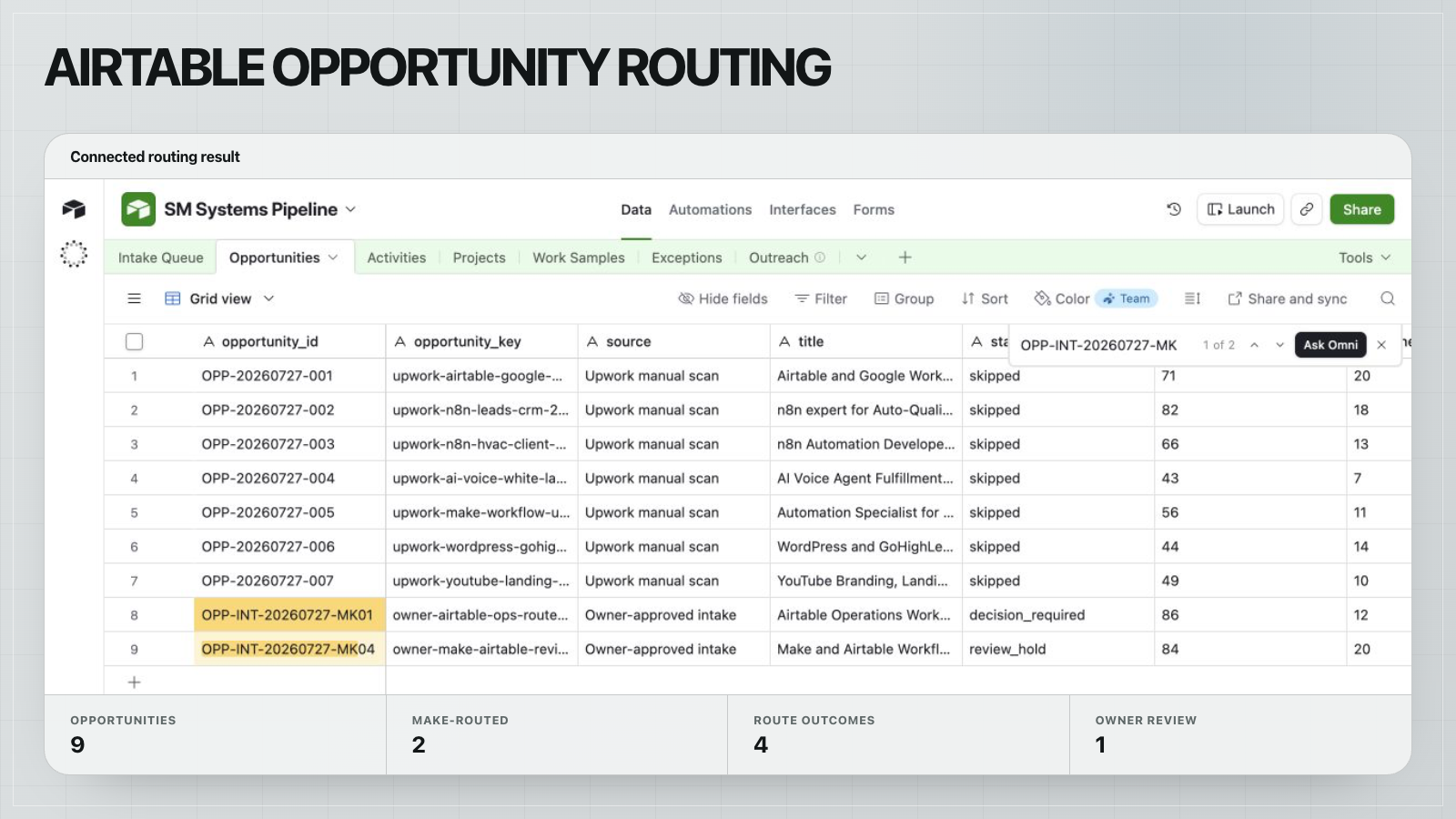This screenshot has width=1456, height=819.
Task: Open Exceptions table tab
Action: [x=686, y=258]
